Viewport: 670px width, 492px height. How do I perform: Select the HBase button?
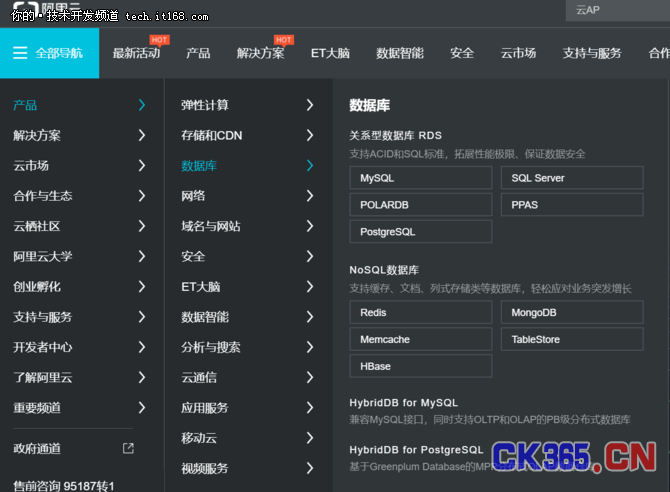421,366
